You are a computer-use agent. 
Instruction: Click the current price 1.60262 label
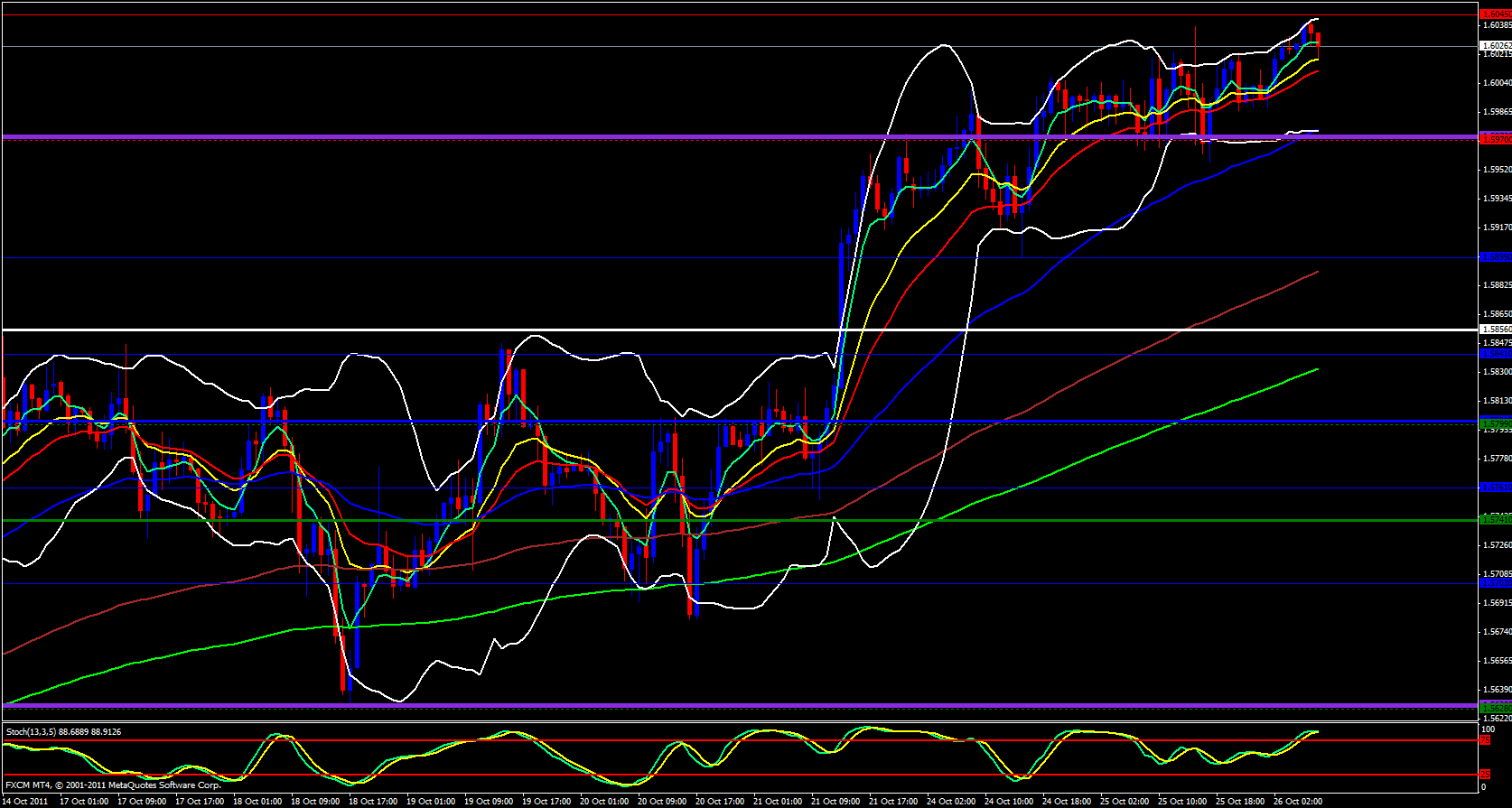1495,45
